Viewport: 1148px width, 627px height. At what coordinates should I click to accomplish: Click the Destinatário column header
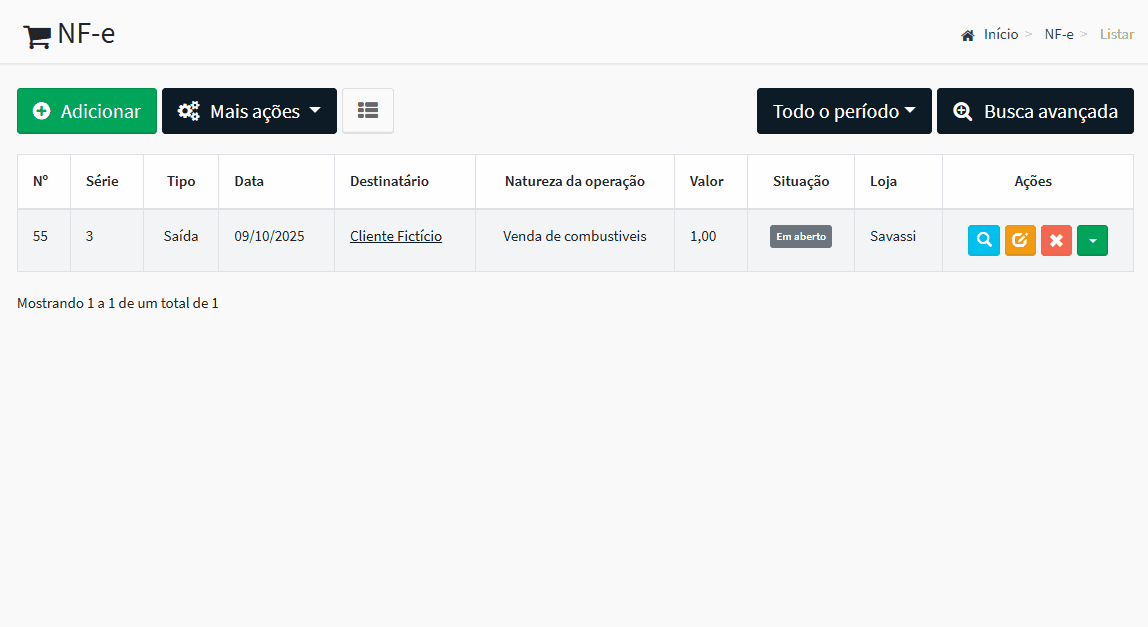pyautogui.click(x=387, y=181)
